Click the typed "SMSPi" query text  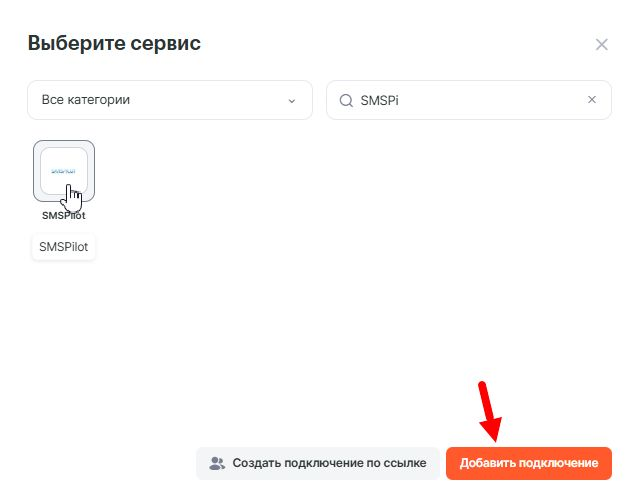379,100
